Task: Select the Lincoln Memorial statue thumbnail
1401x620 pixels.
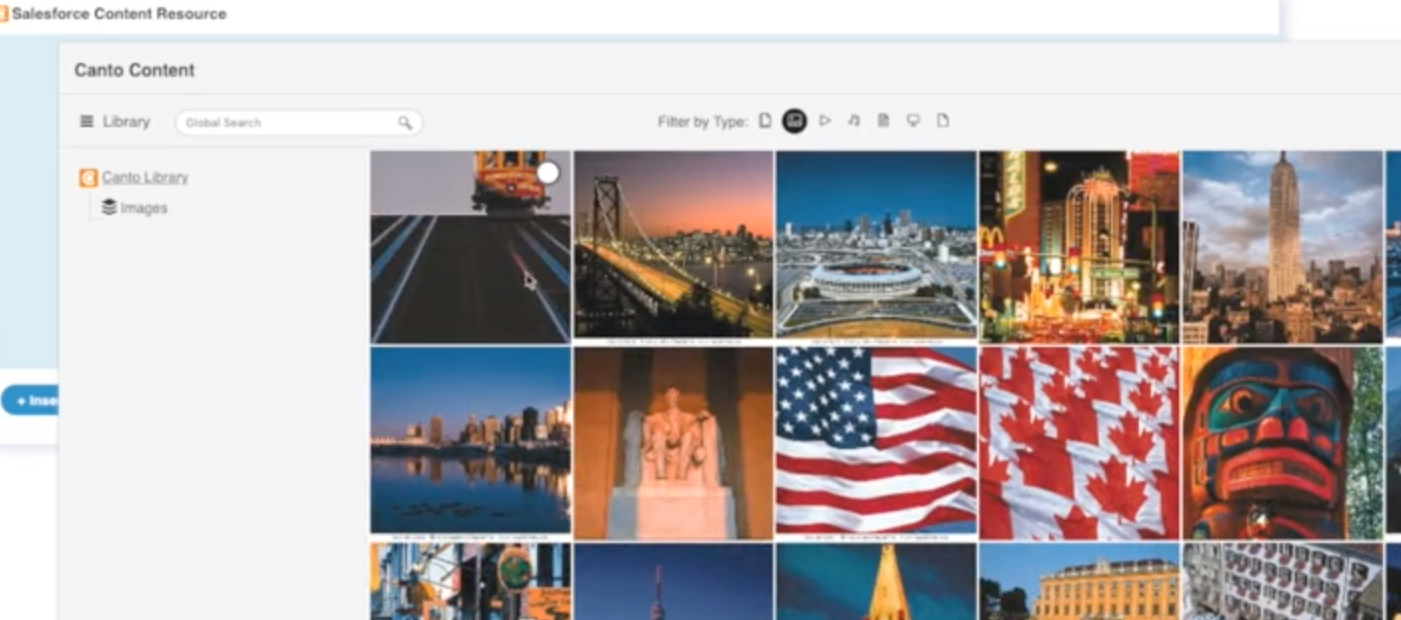Action: (673, 443)
